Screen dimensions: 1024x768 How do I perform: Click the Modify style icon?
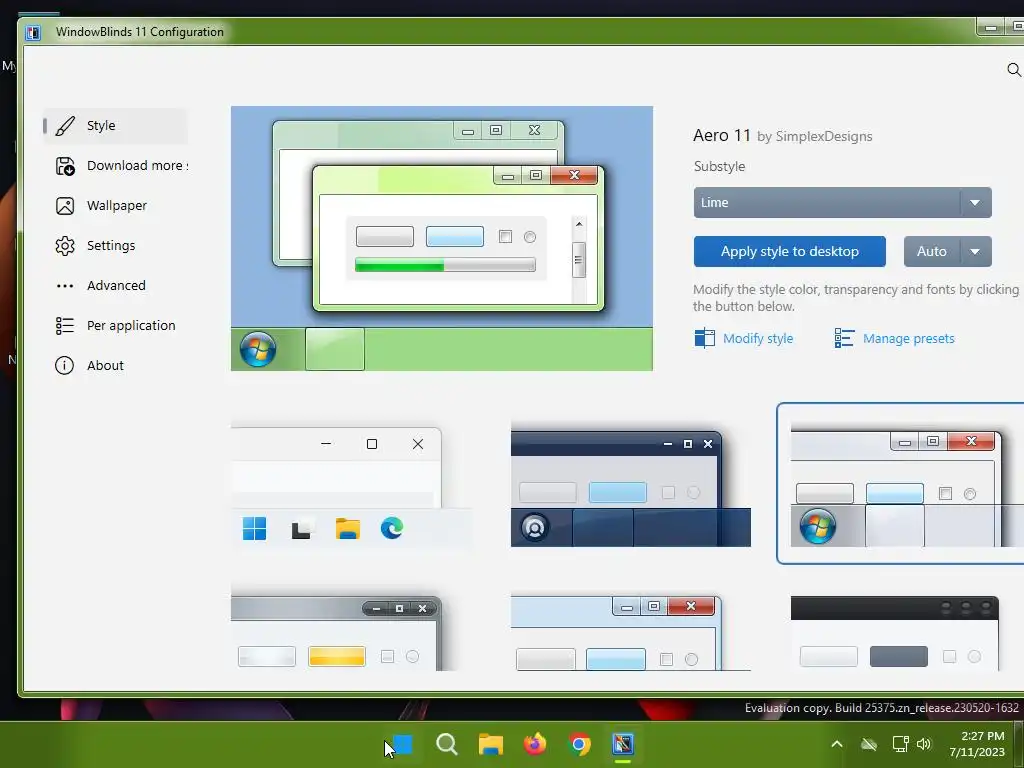pyautogui.click(x=705, y=338)
